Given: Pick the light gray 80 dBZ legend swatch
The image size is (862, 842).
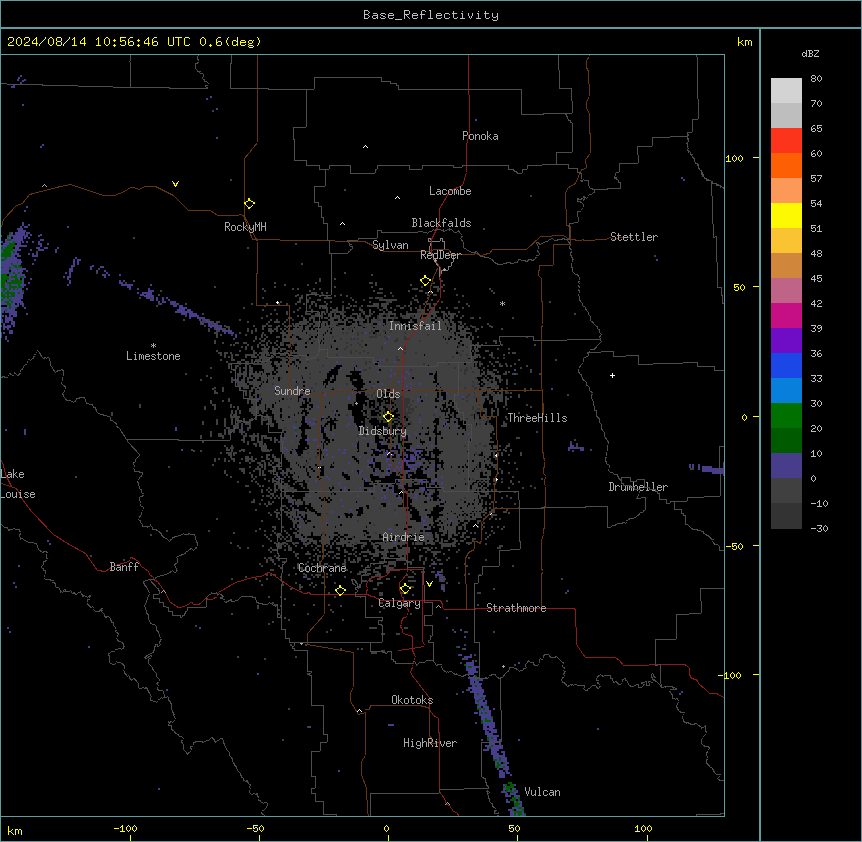Looking at the screenshot, I should [x=786, y=91].
